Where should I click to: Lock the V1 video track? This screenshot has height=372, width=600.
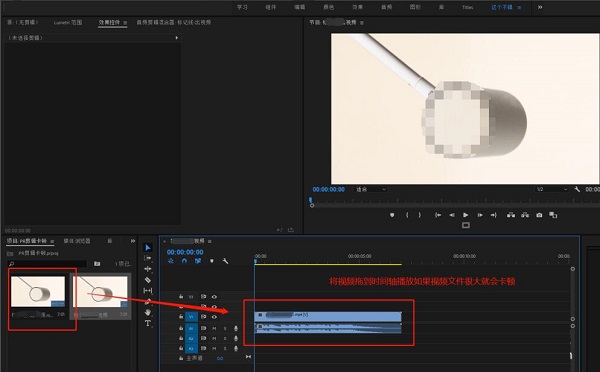(x=181, y=317)
